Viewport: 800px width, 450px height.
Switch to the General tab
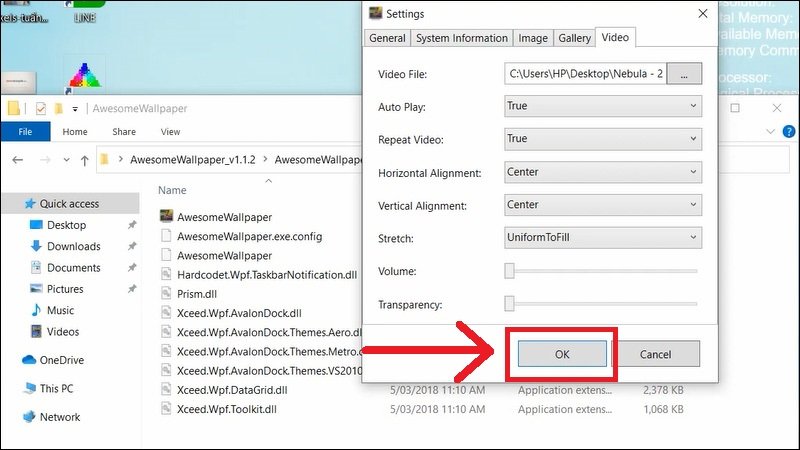point(387,38)
